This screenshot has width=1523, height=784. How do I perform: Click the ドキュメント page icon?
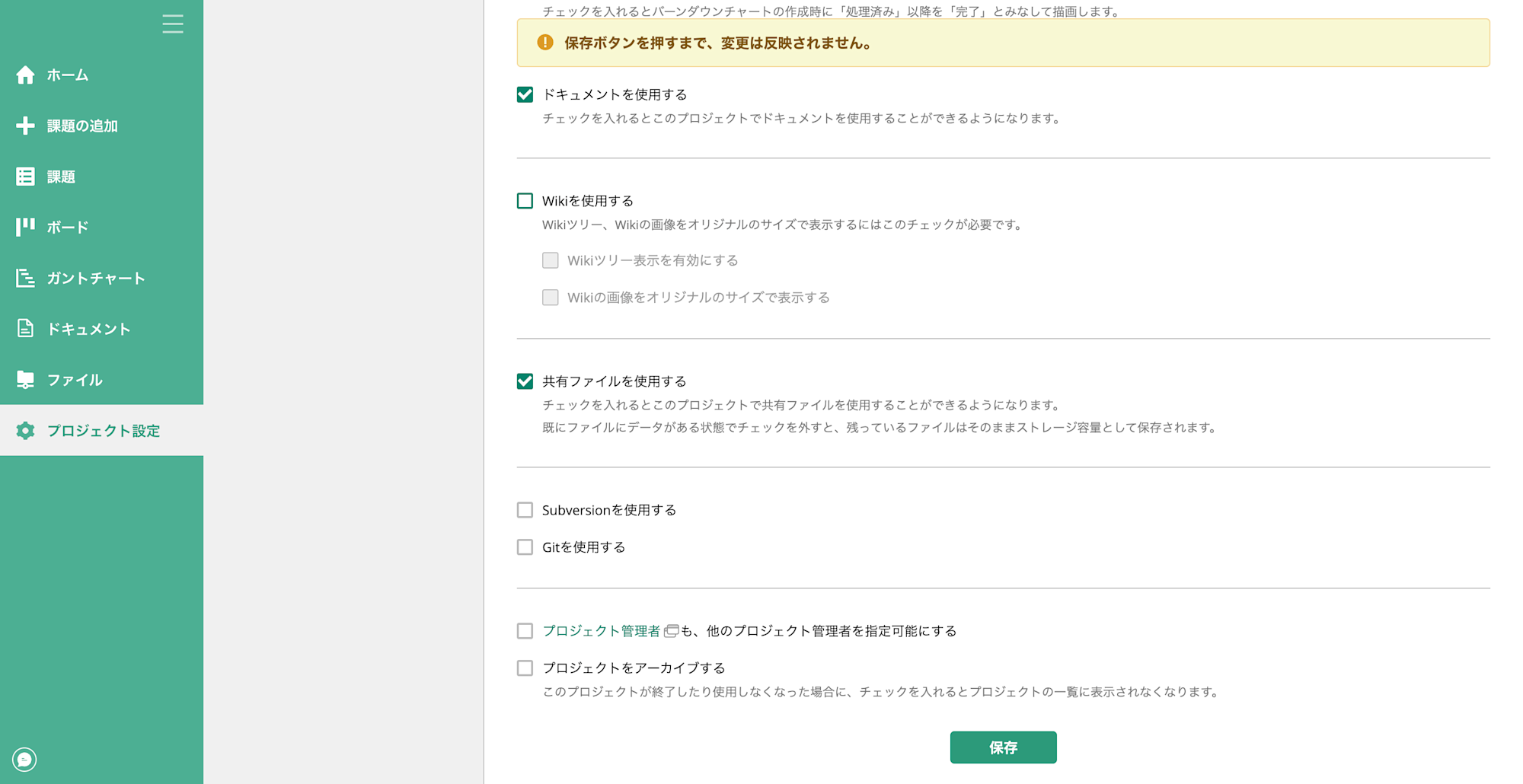click(x=25, y=328)
